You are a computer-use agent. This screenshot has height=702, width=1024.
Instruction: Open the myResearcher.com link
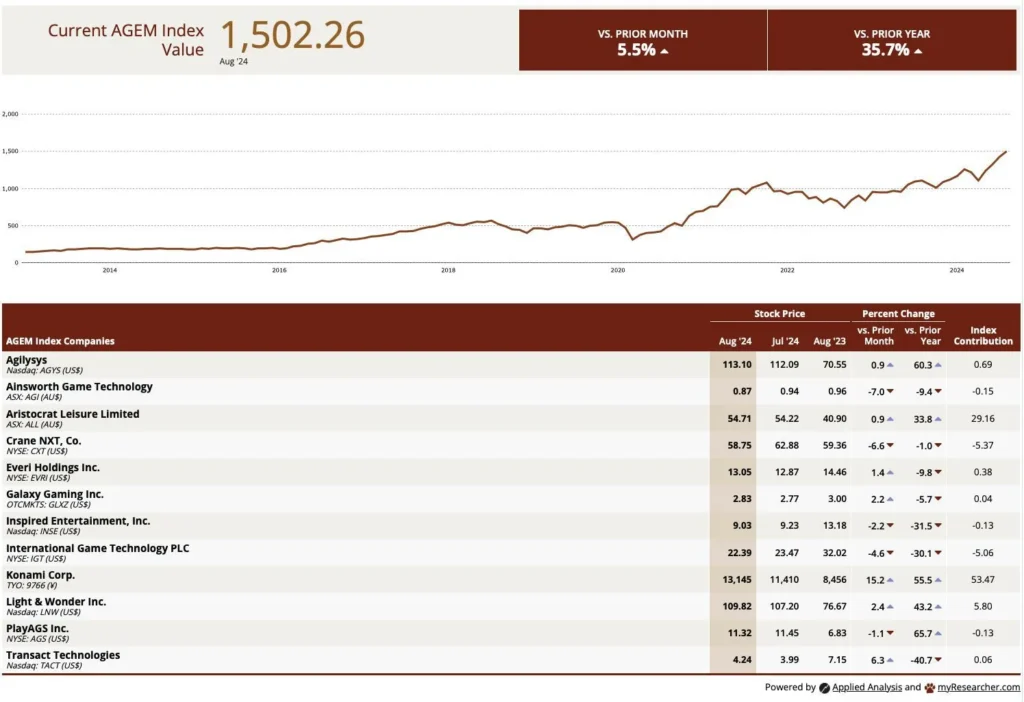coord(979,688)
